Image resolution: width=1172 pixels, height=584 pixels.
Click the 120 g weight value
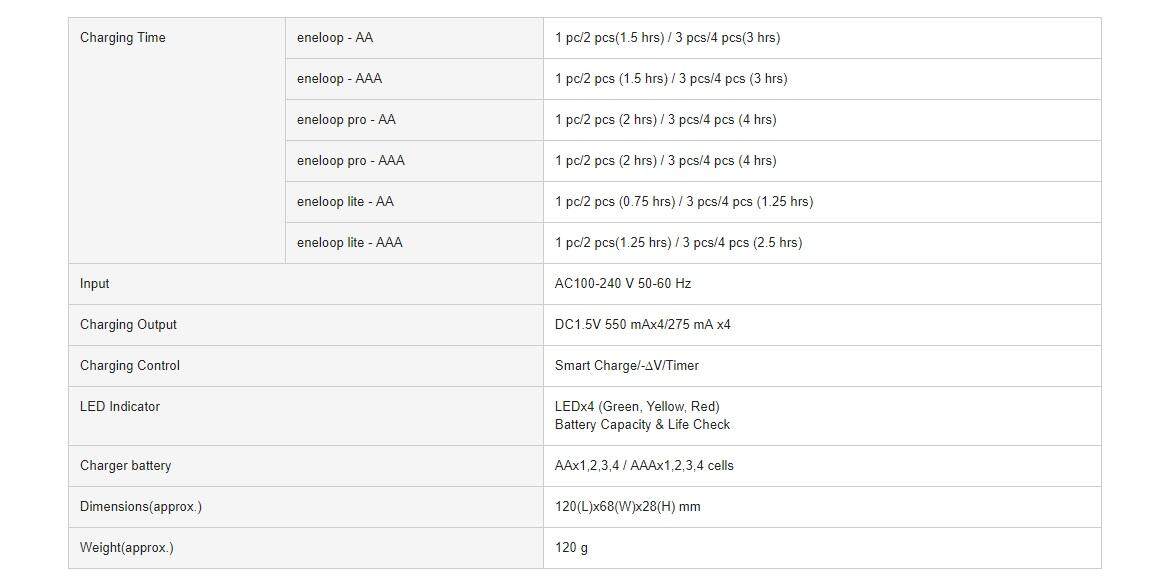[x=571, y=548]
